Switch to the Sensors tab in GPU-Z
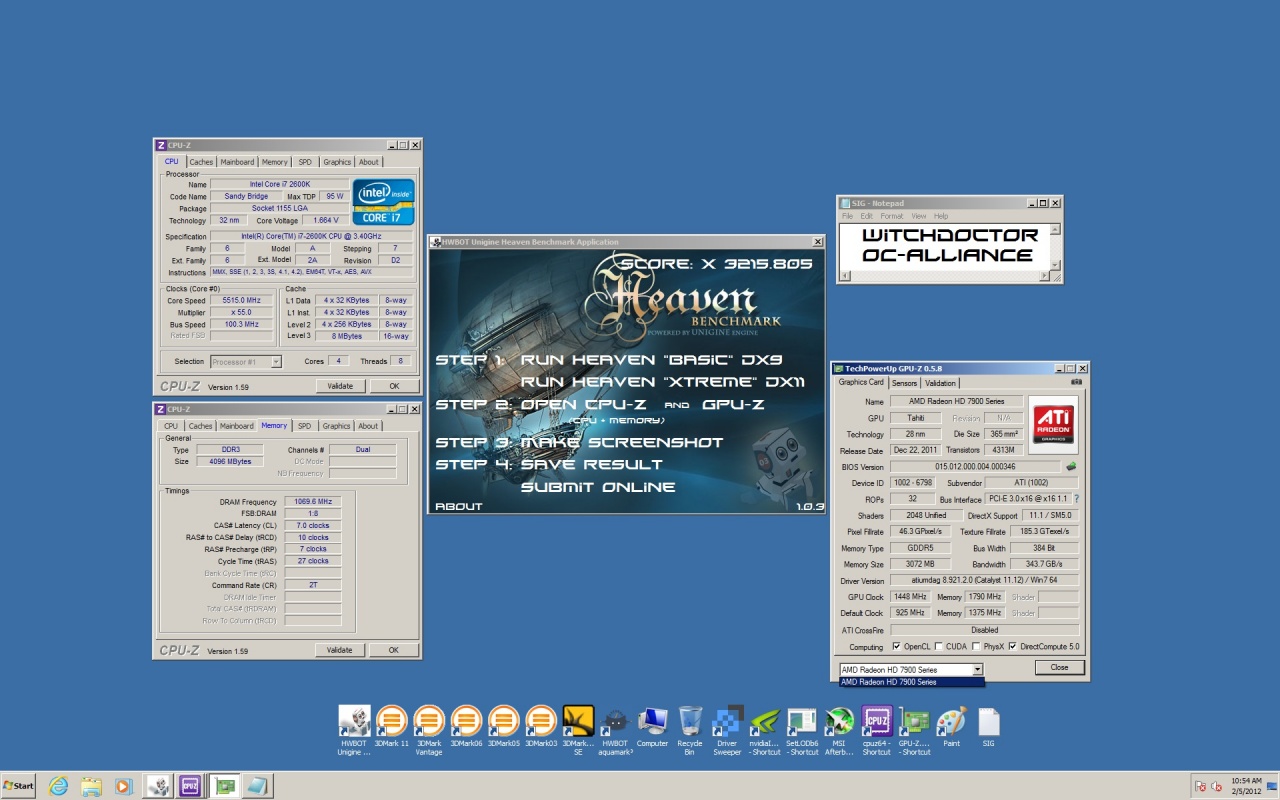Screen dimensions: 1280x800 (x=904, y=383)
